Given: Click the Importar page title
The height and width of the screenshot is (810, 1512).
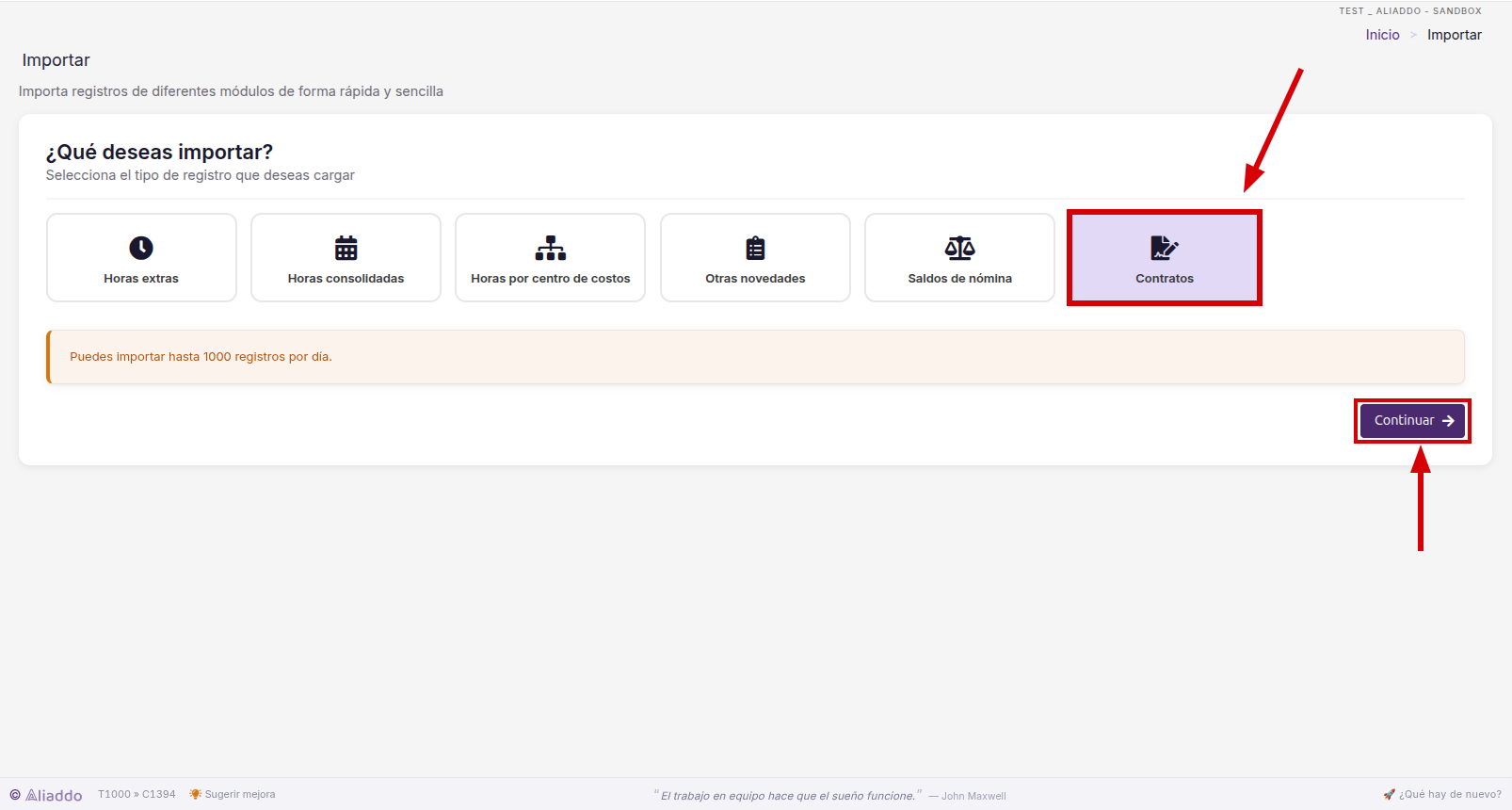Looking at the screenshot, I should pyautogui.click(x=56, y=60).
